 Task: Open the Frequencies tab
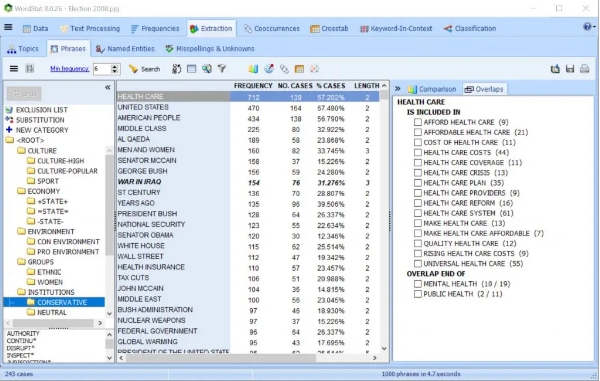tap(155, 29)
